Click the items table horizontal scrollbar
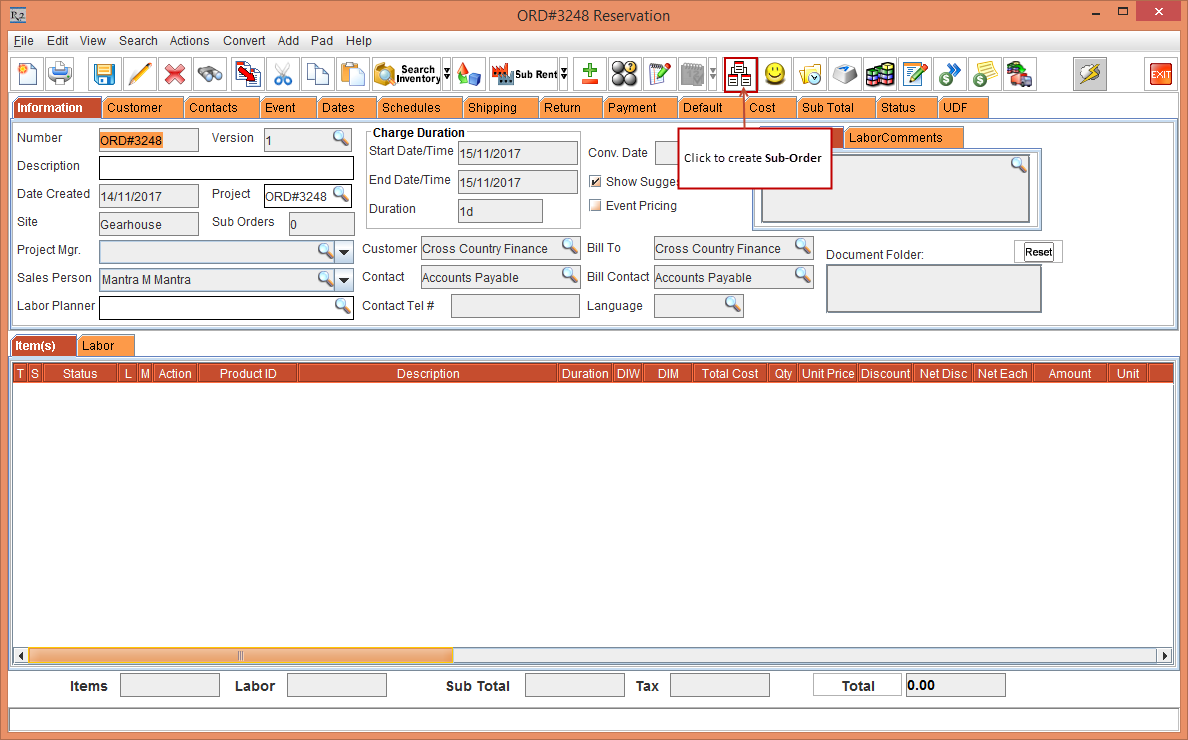 coord(240,656)
